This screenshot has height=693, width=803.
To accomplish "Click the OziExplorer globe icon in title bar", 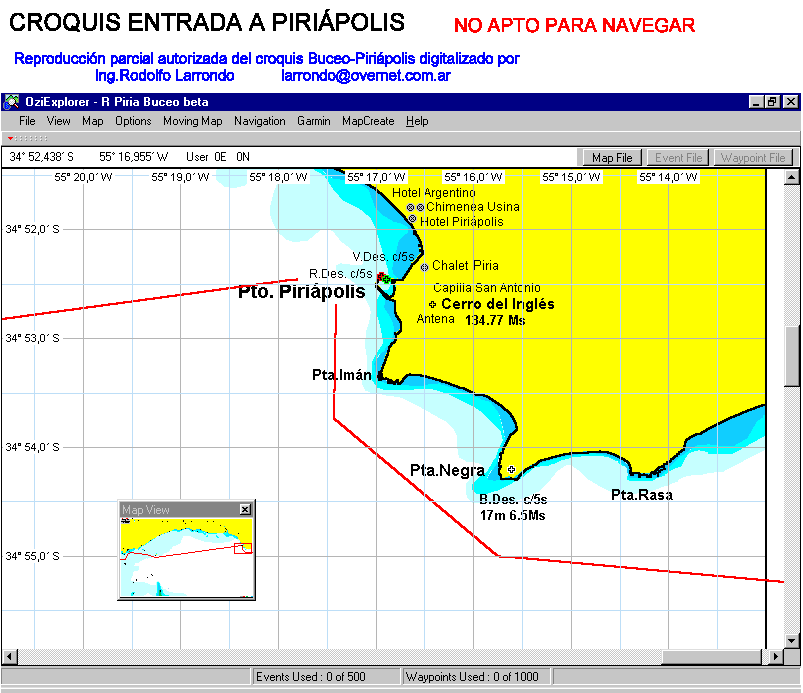I will pyautogui.click(x=12, y=102).
